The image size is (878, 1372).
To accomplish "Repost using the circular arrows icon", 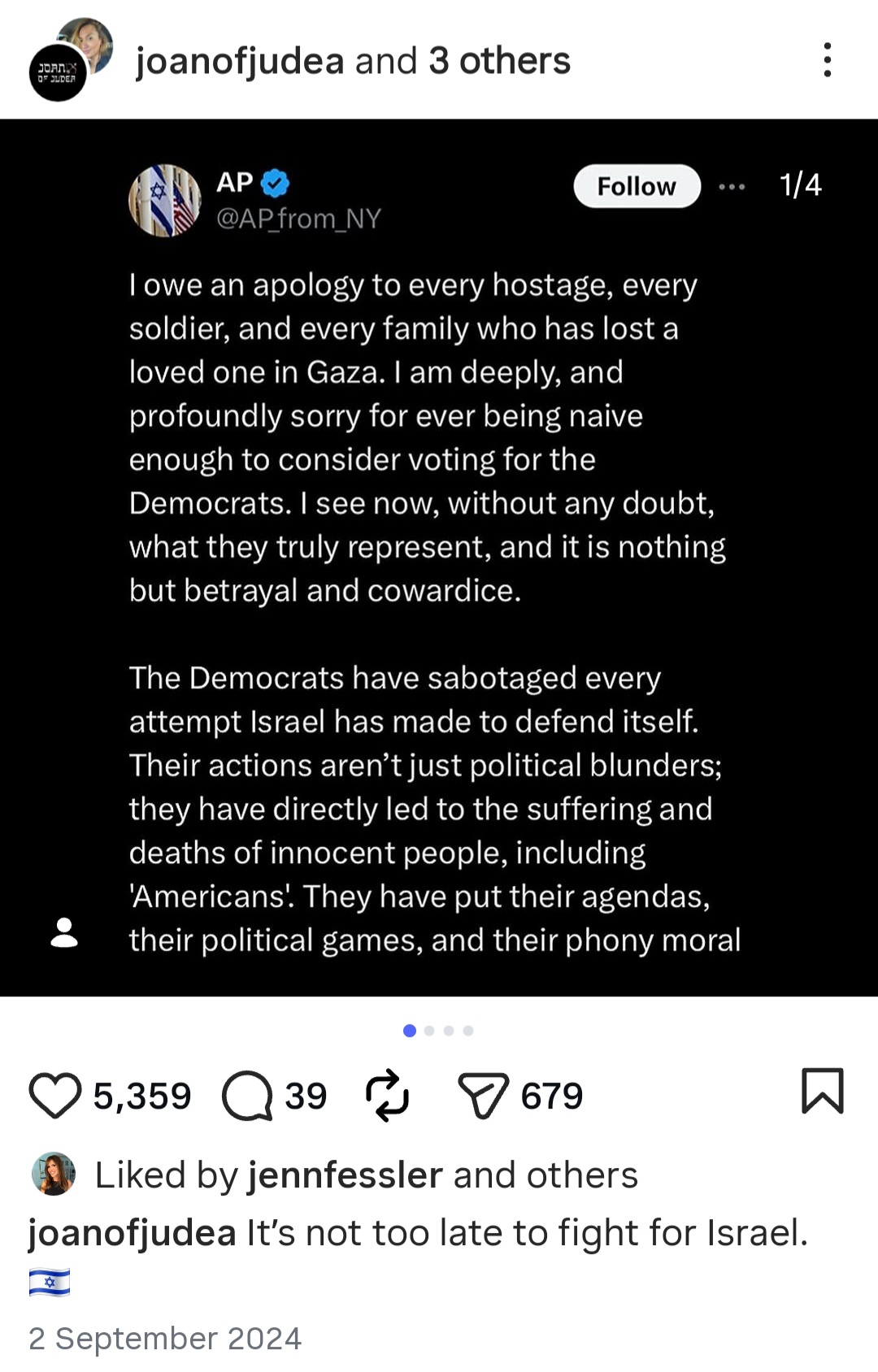I will coord(387,1095).
